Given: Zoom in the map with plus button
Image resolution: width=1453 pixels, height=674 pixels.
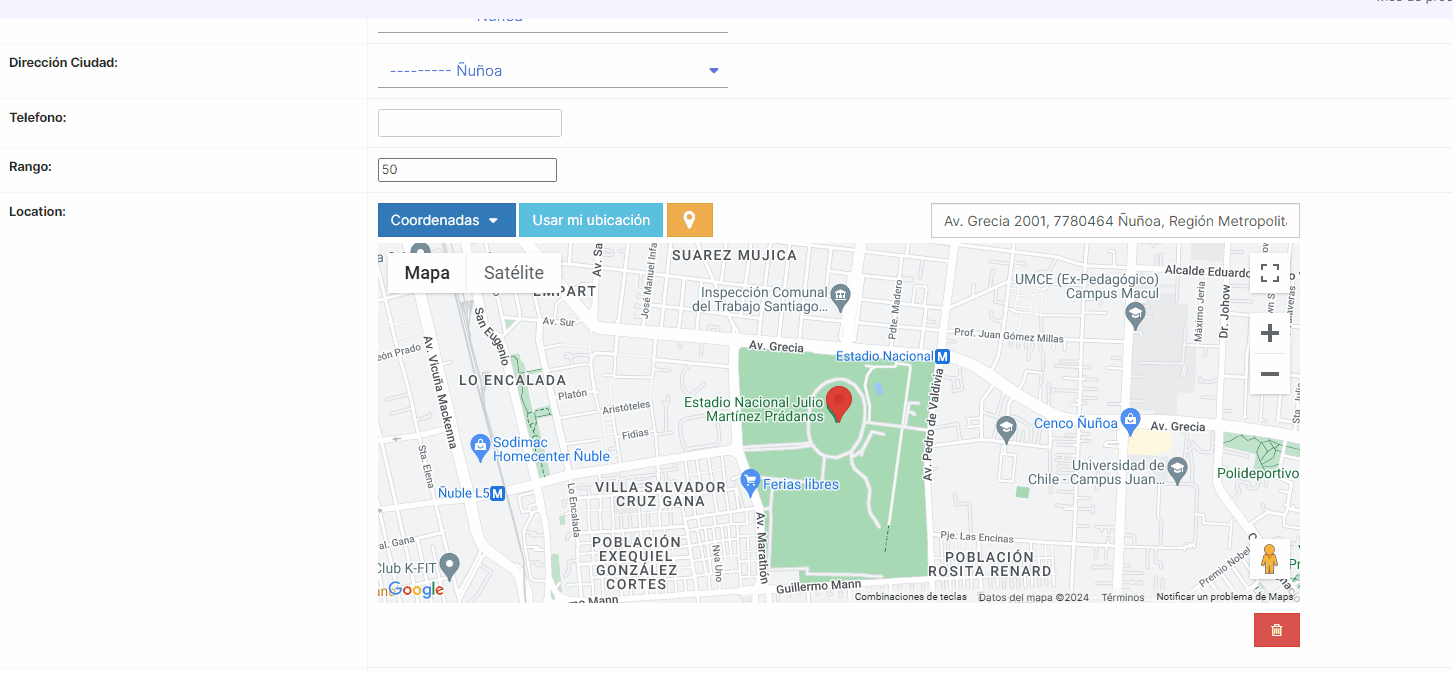Looking at the screenshot, I should pyautogui.click(x=1270, y=333).
